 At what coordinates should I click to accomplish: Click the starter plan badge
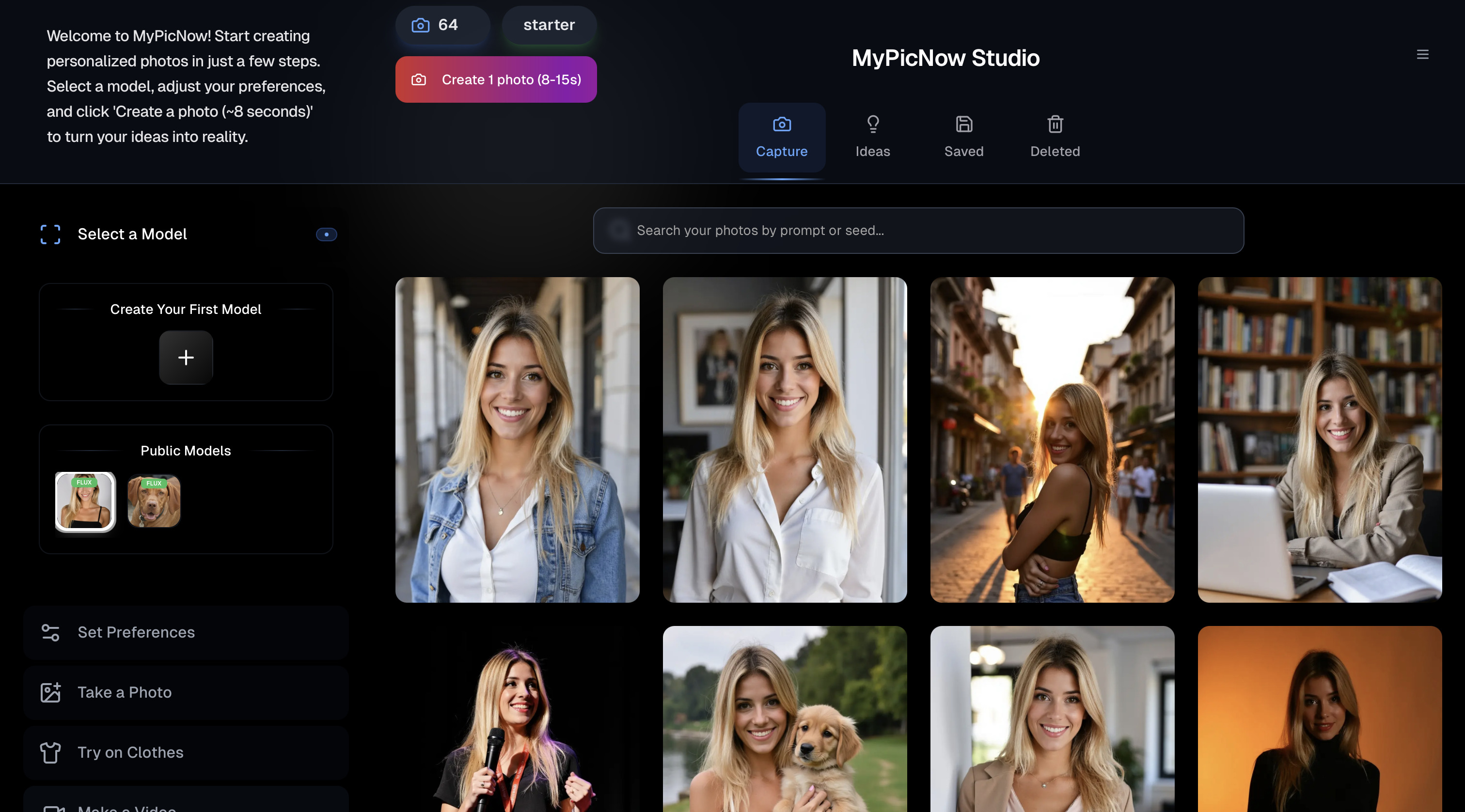coord(549,25)
